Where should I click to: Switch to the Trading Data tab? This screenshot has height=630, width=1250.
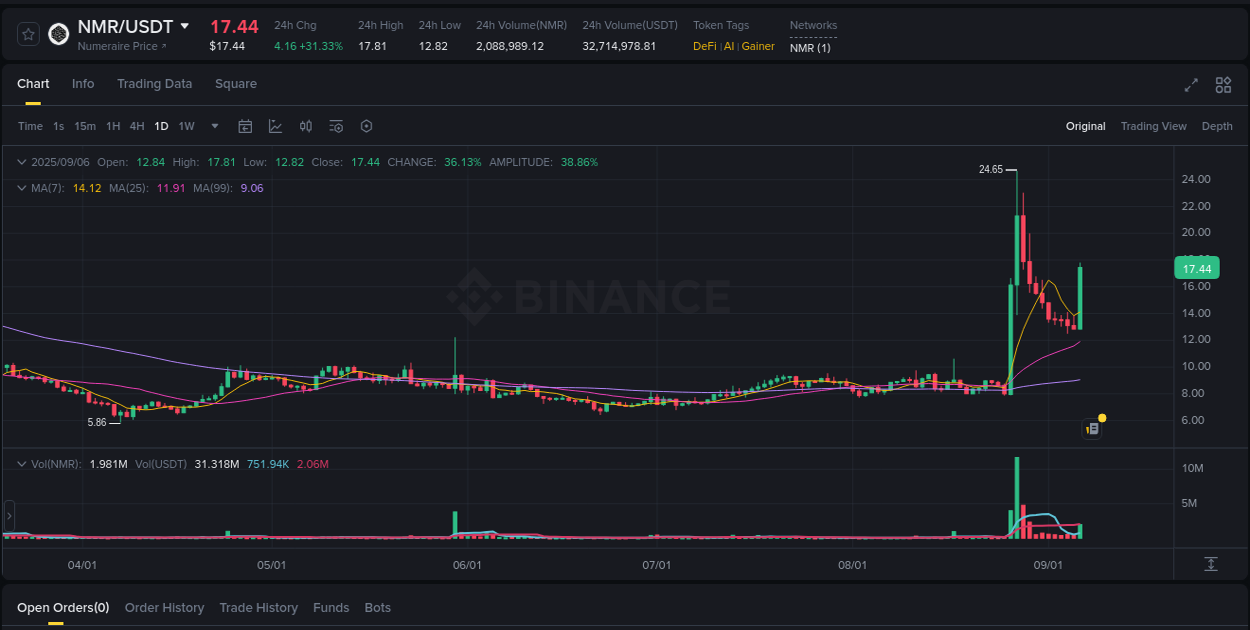coord(154,84)
